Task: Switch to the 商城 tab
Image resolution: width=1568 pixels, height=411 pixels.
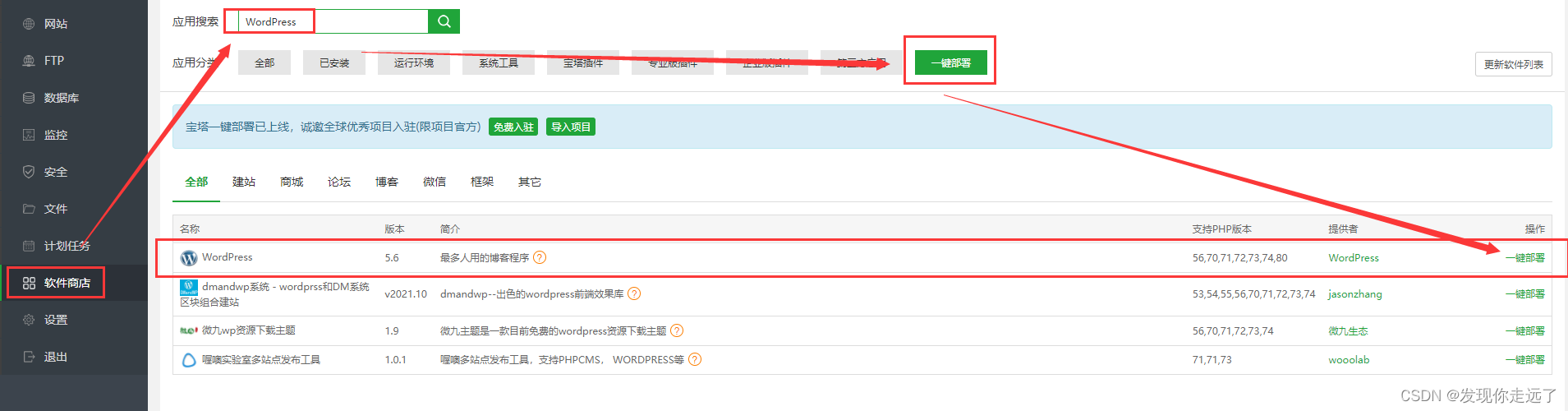Action: coord(292,182)
